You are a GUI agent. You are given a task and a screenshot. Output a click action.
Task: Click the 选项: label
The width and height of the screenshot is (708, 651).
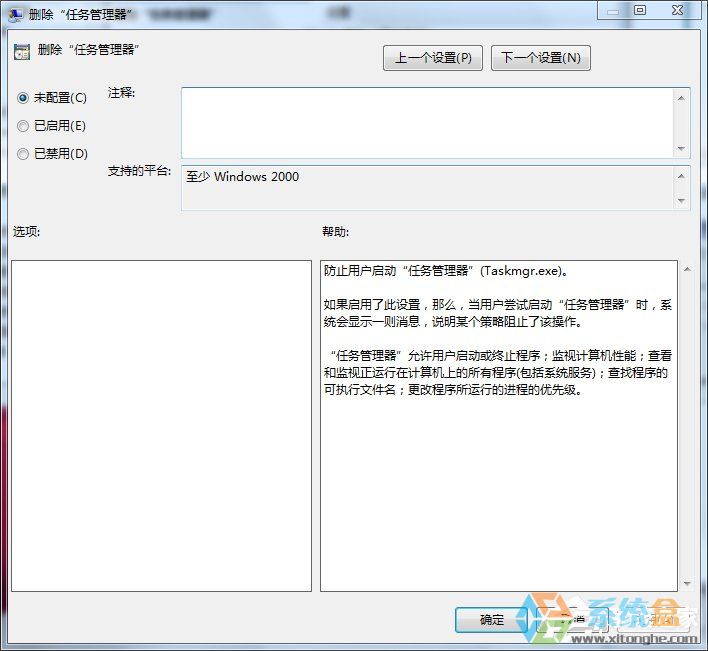[x=26, y=232]
